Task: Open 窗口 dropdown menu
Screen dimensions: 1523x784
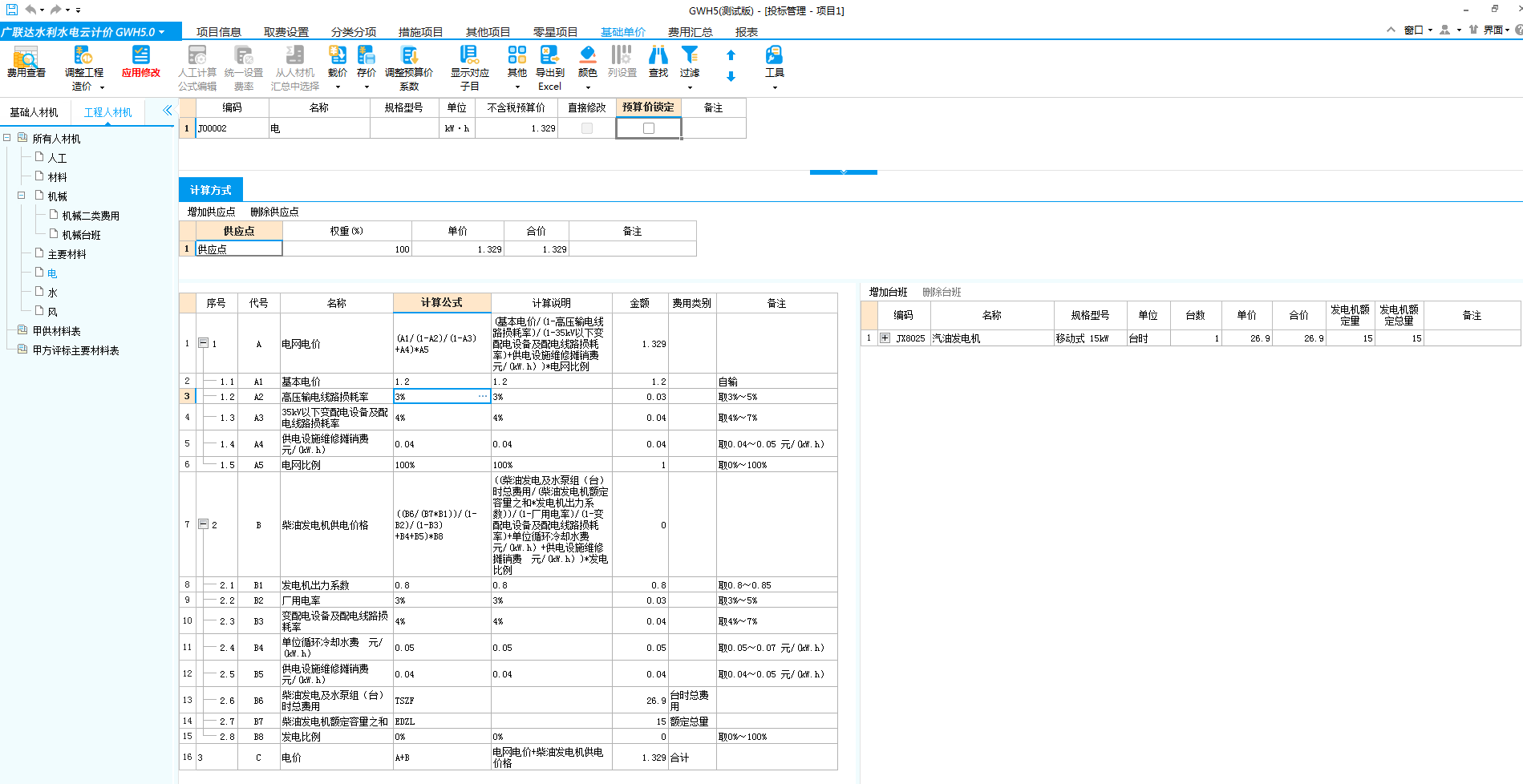Action: pos(1418,30)
